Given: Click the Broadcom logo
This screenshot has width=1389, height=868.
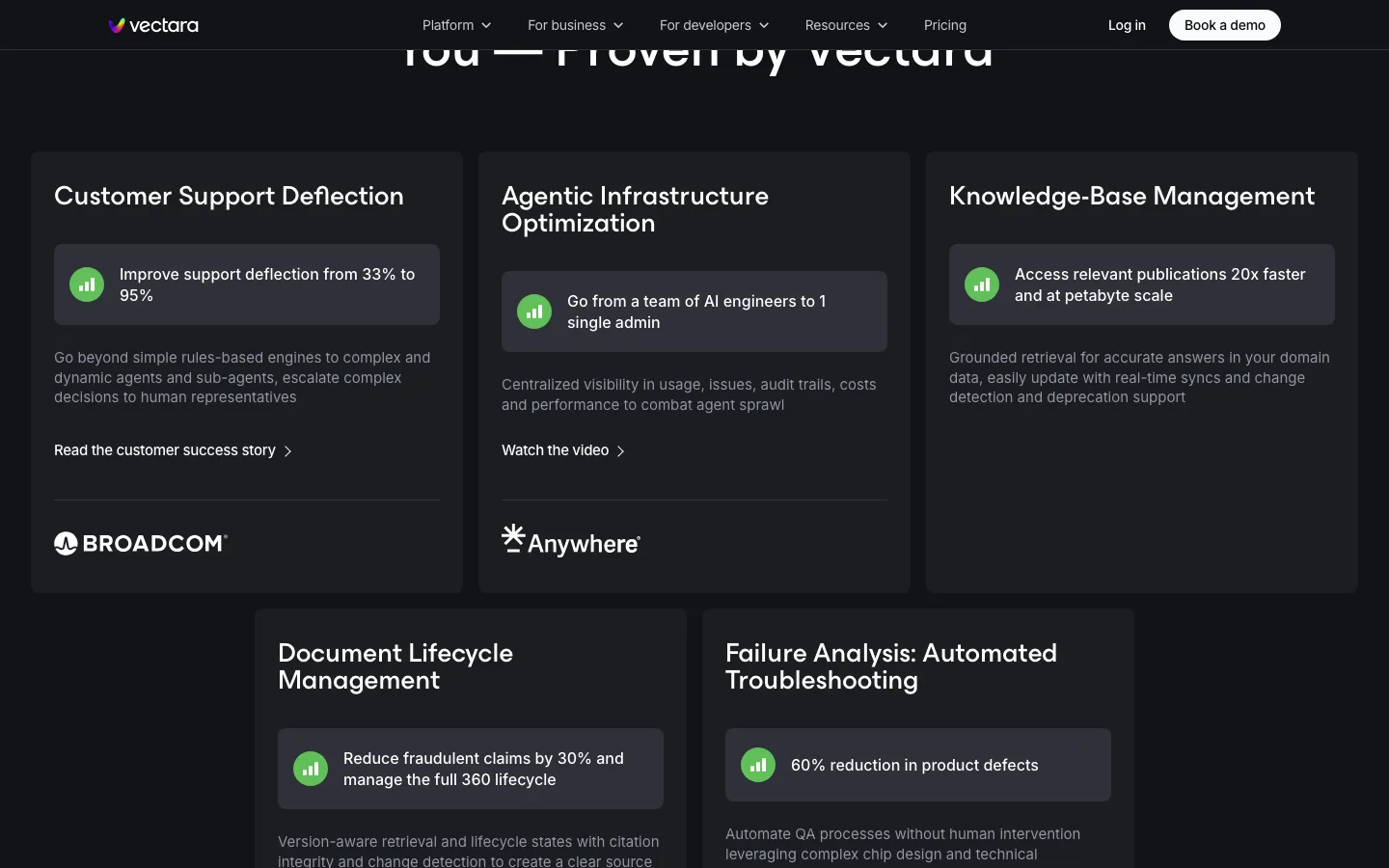Looking at the screenshot, I should tap(141, 544).
